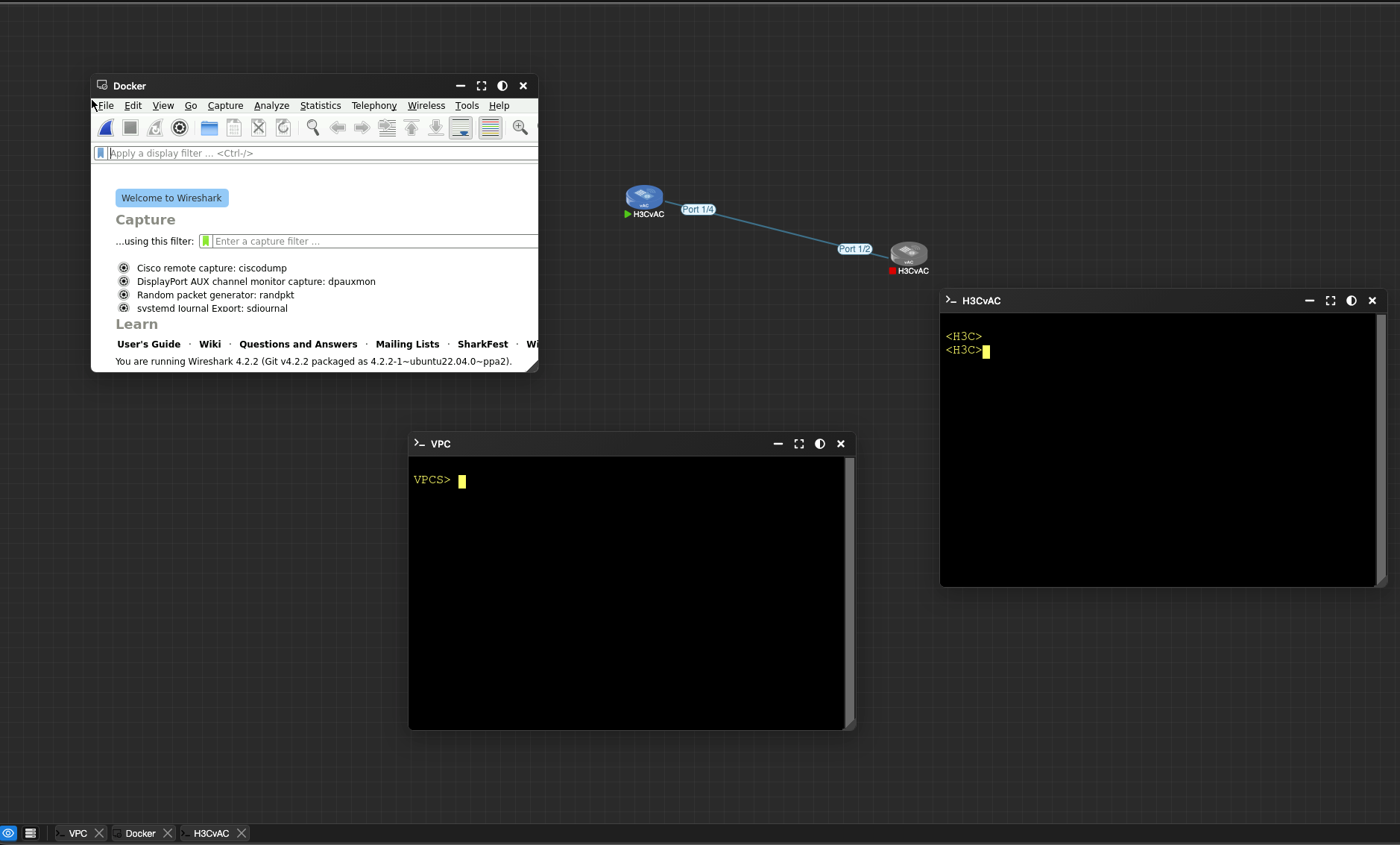Viewport: 1400px width, 845px height.
Task: Open the User's Guide link
Action: tap(149, 344)
